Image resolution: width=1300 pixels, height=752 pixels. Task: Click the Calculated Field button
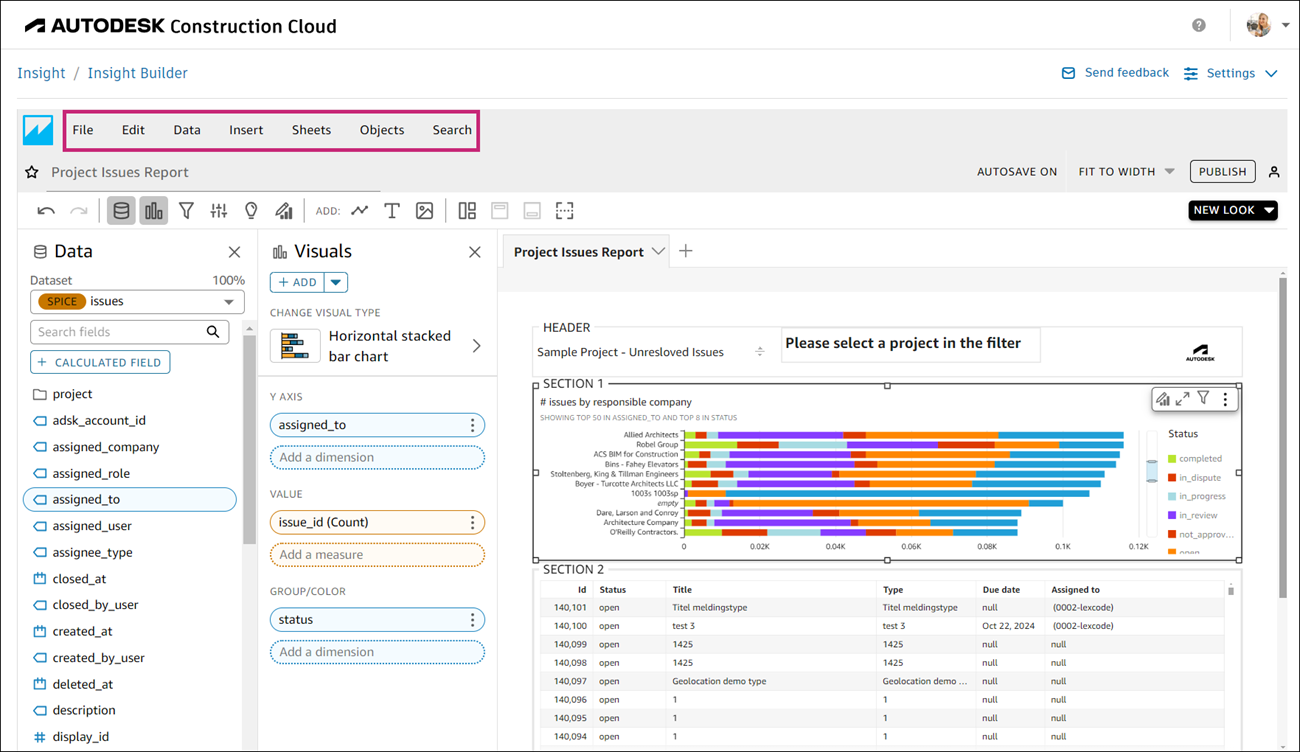pyautogui.click(x=100, y=362)
